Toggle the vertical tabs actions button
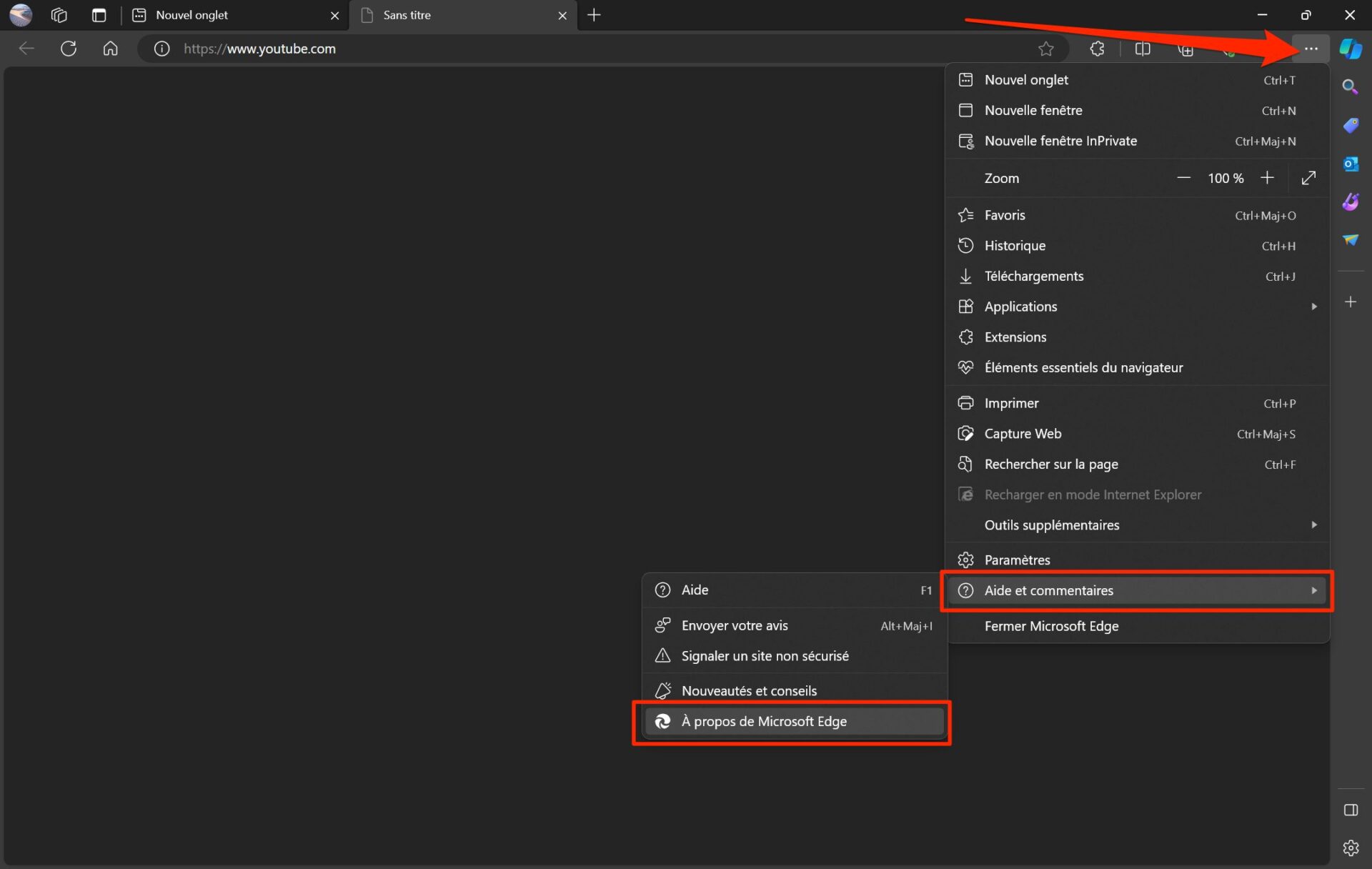The width and height of the screenshot is (1372, 869). [x=99, y=15]
